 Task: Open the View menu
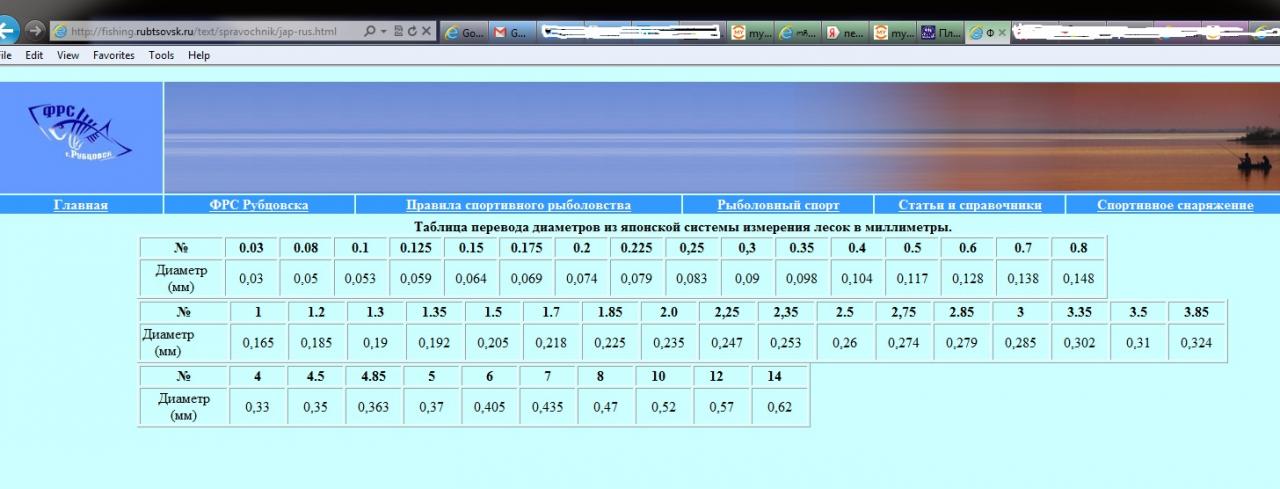tap(68, 56)
